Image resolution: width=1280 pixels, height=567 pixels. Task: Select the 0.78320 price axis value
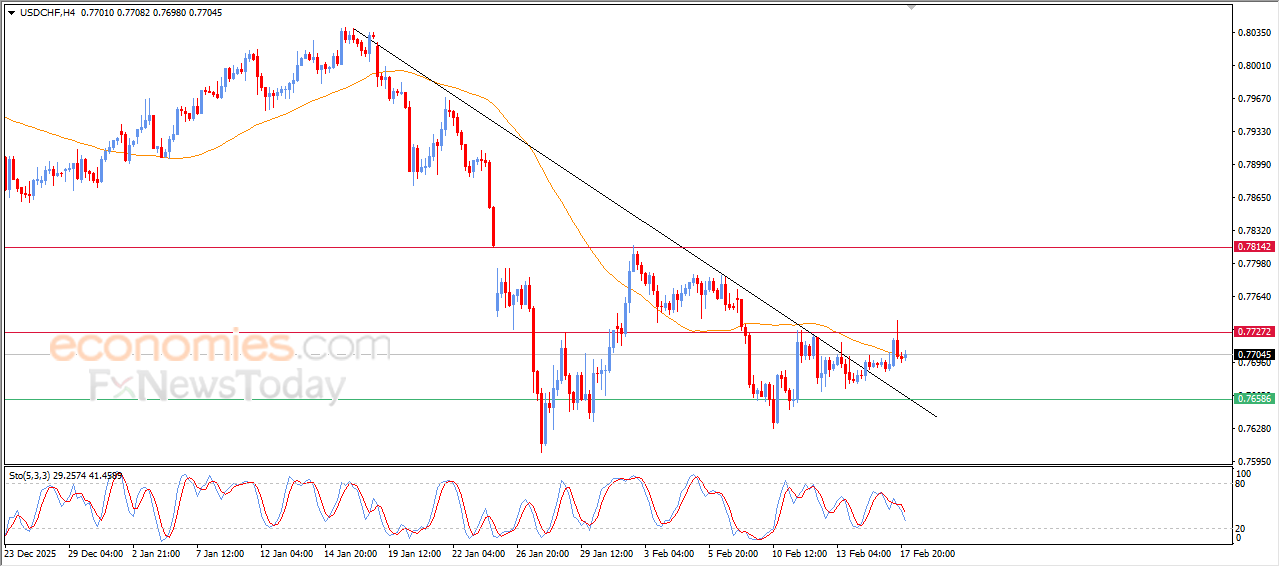[x=1254, y=231]
